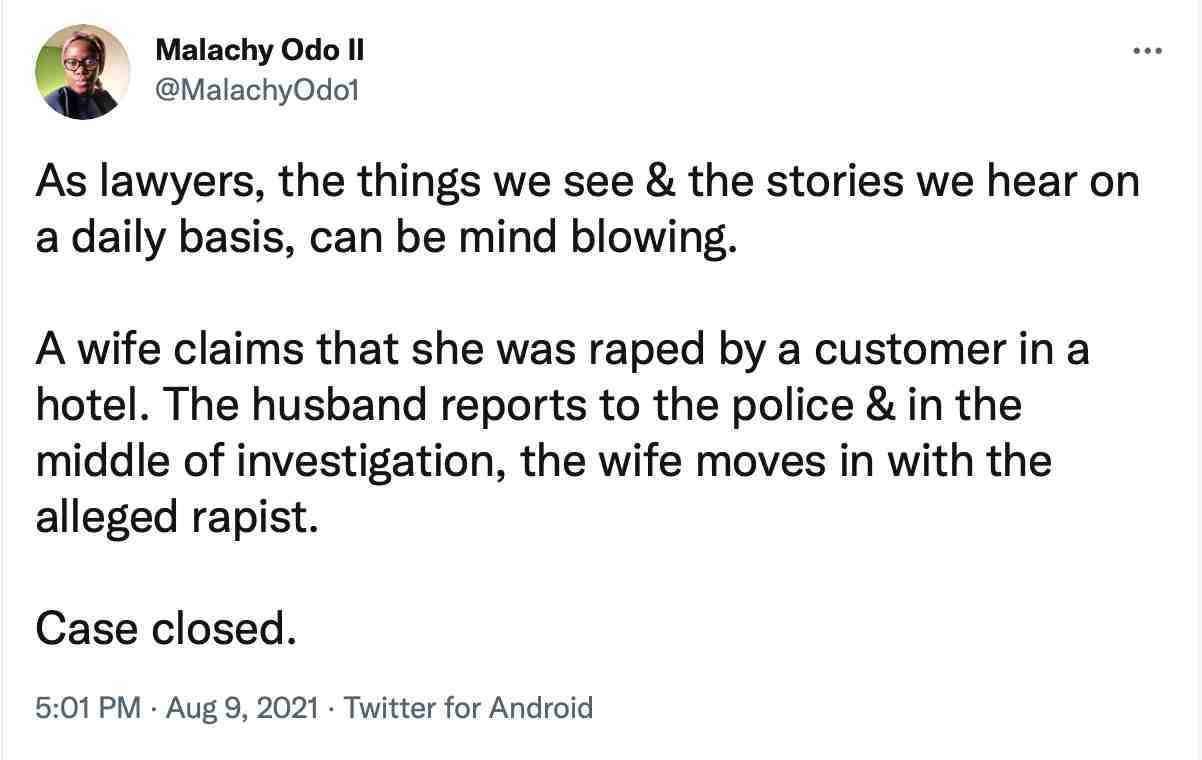Click Malachy Odo II's profile avatar

point(83,72)
